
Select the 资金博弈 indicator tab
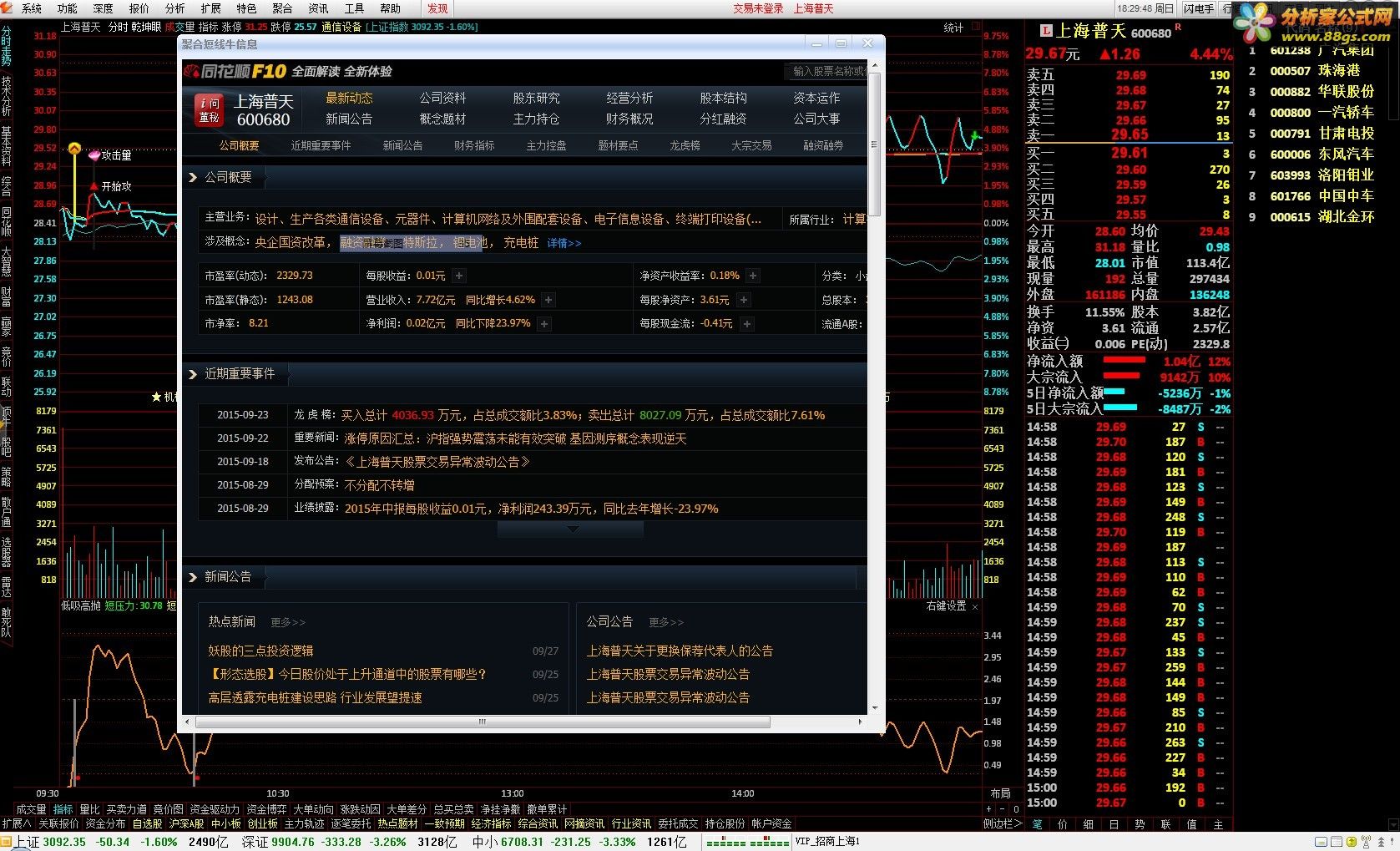[x=266, y=809]
